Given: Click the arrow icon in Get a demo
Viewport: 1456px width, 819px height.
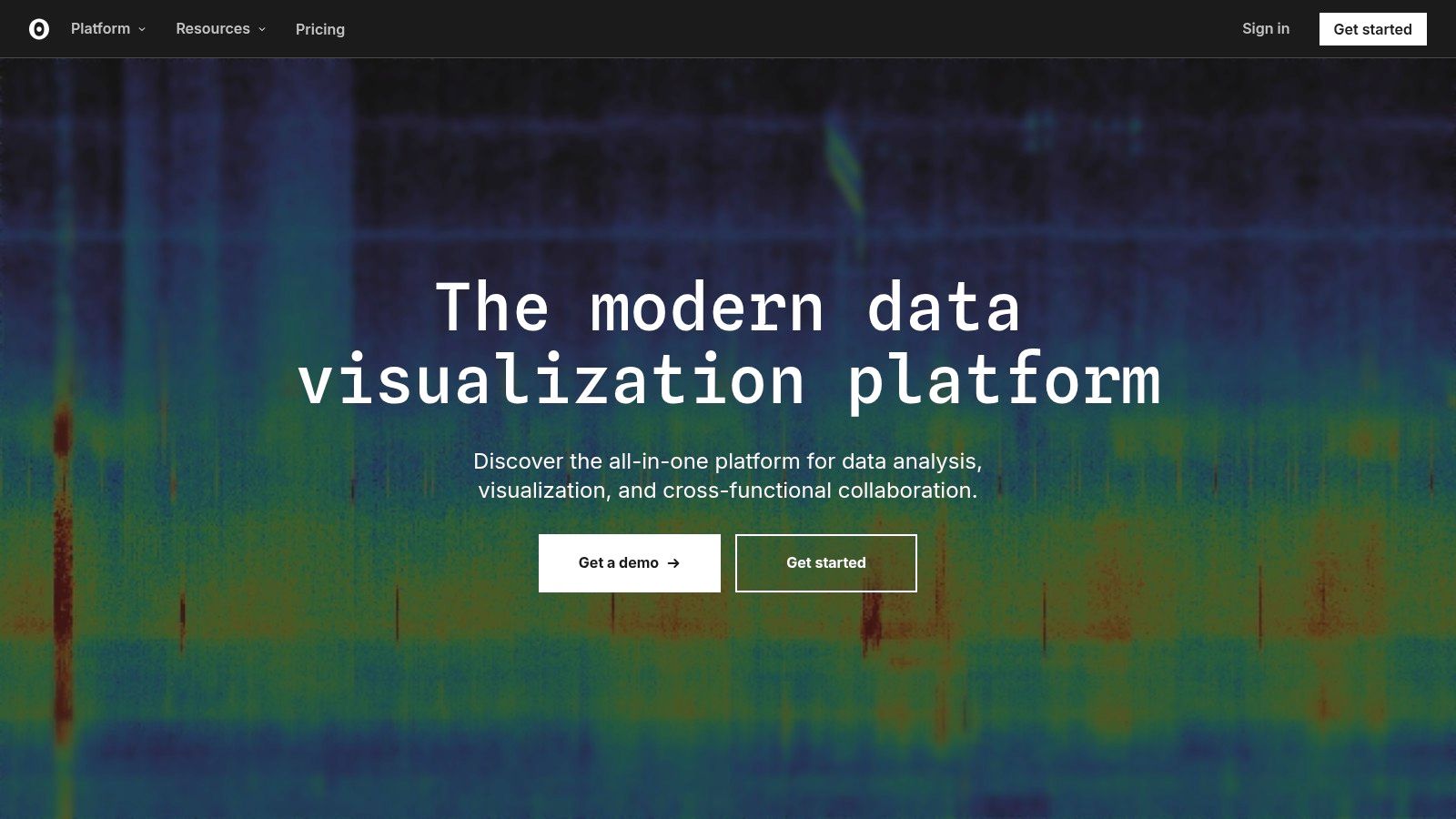Looking at the screenshot, I should (x=673, y=563).
